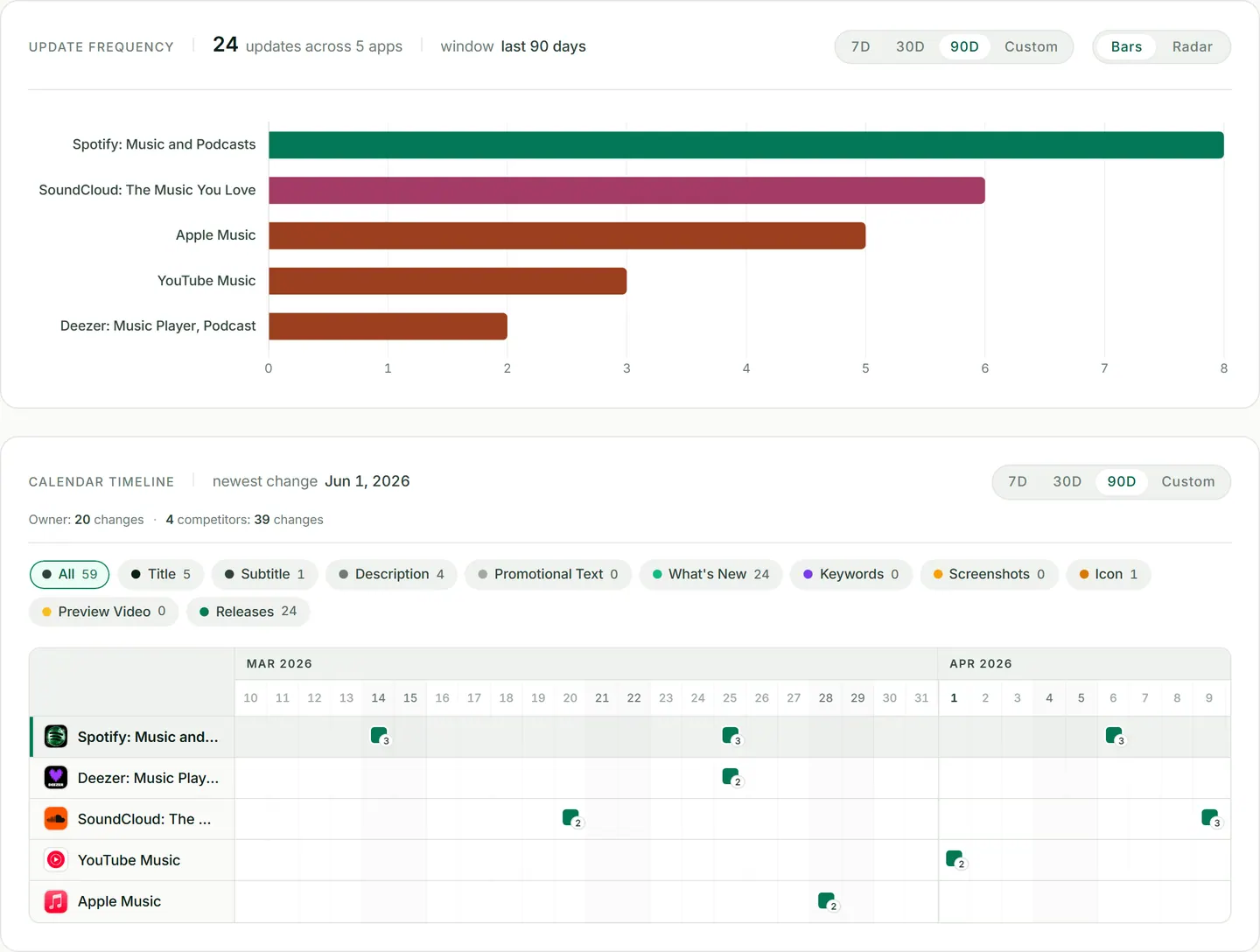Viewport: 1260px width, 952px height.
Task: Click the 'Spotify: Music and Podcasts' chart label
Action: (x=164, y=144)
